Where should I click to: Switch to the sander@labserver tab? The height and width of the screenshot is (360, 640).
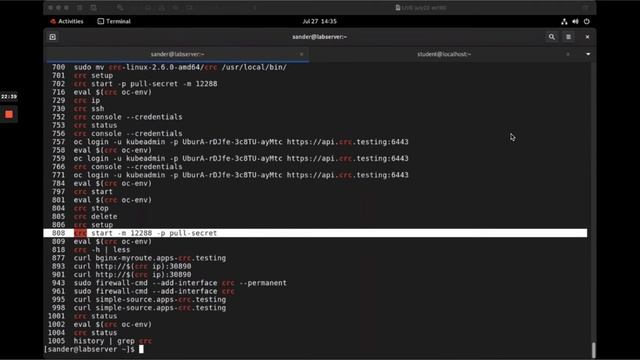[x=177, y=54]
